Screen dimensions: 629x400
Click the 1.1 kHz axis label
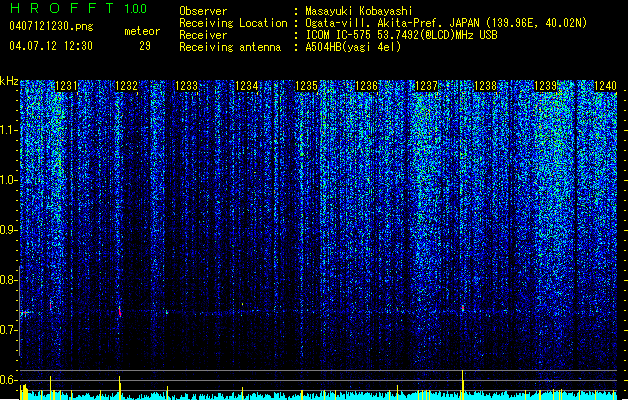8,130
